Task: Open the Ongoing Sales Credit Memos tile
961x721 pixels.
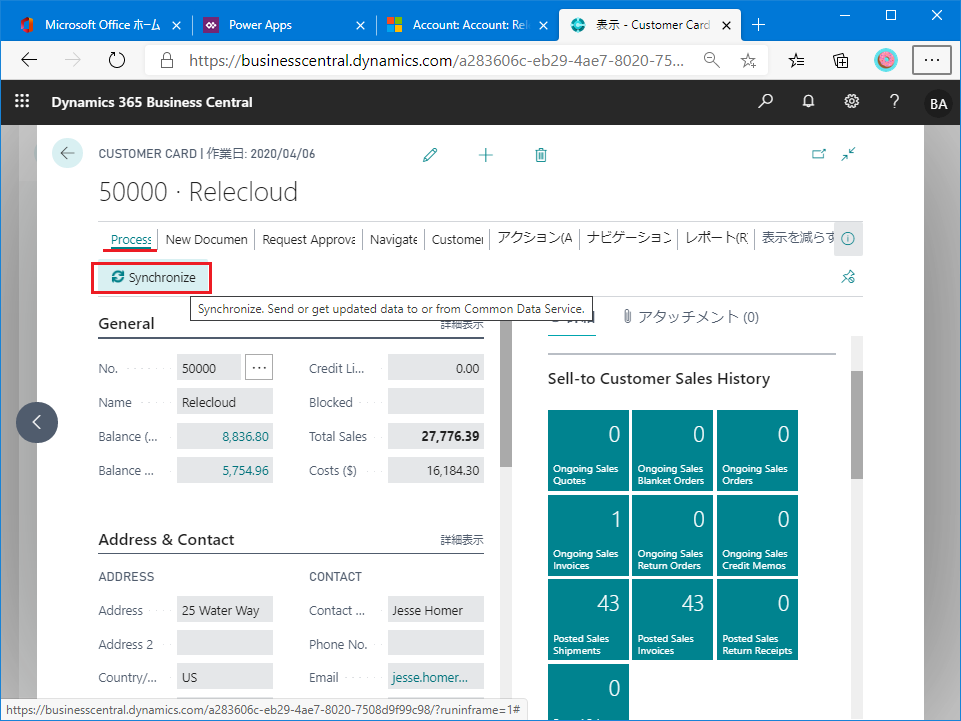Action: point(757,535)
